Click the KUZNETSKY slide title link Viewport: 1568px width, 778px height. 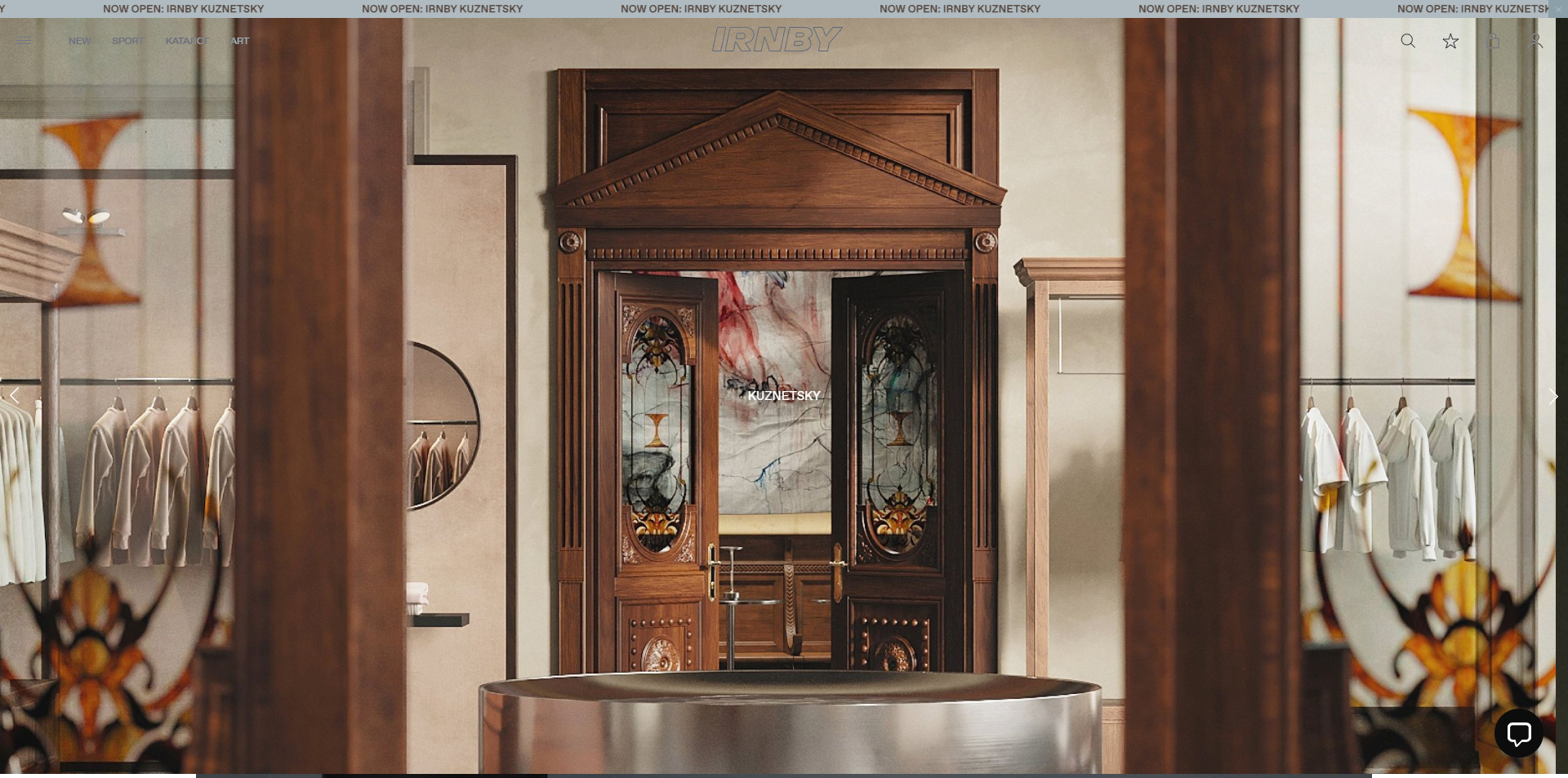click(783, 396)
